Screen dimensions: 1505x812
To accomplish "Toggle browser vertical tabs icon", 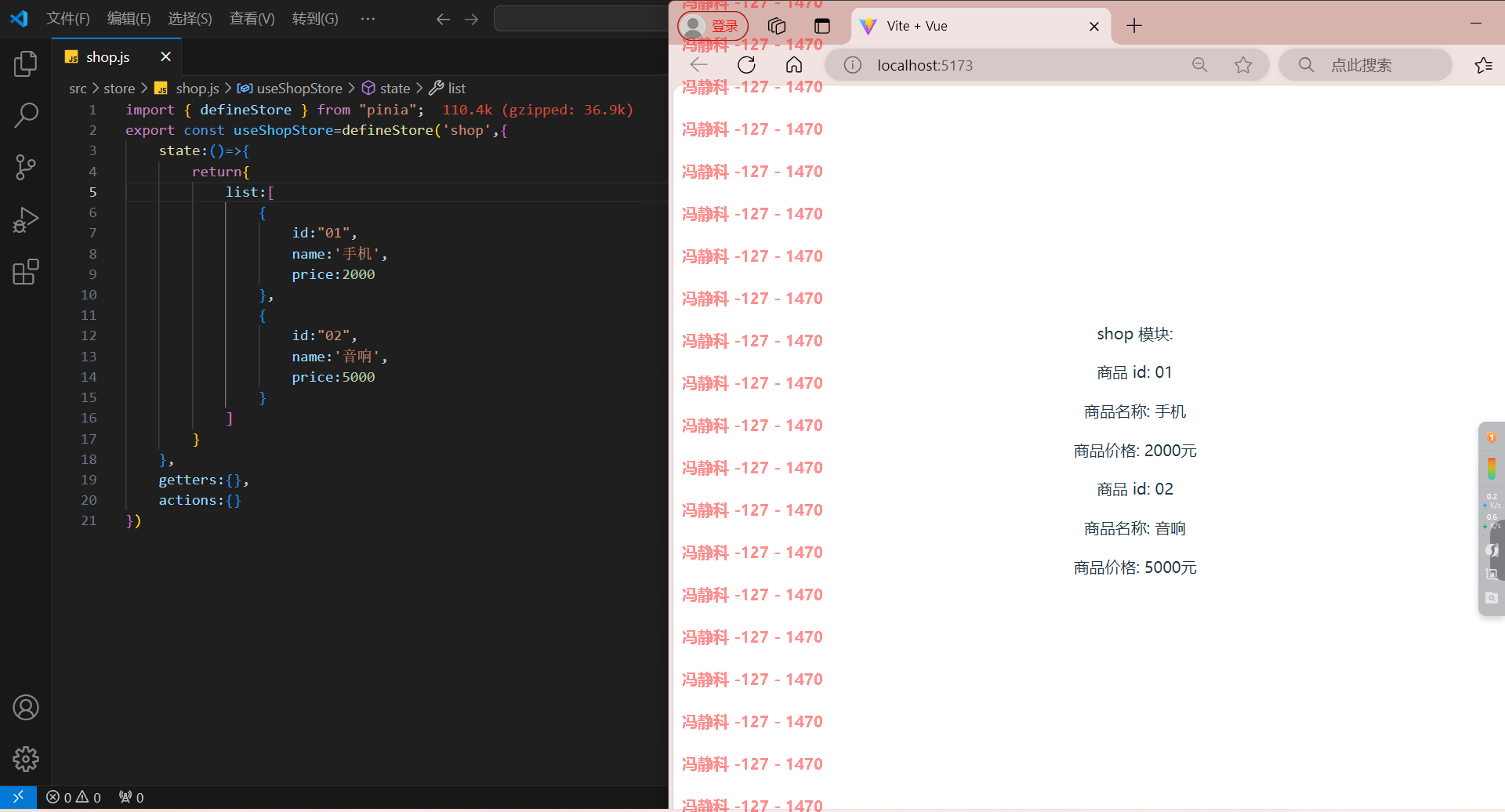I will click(821, 26).
